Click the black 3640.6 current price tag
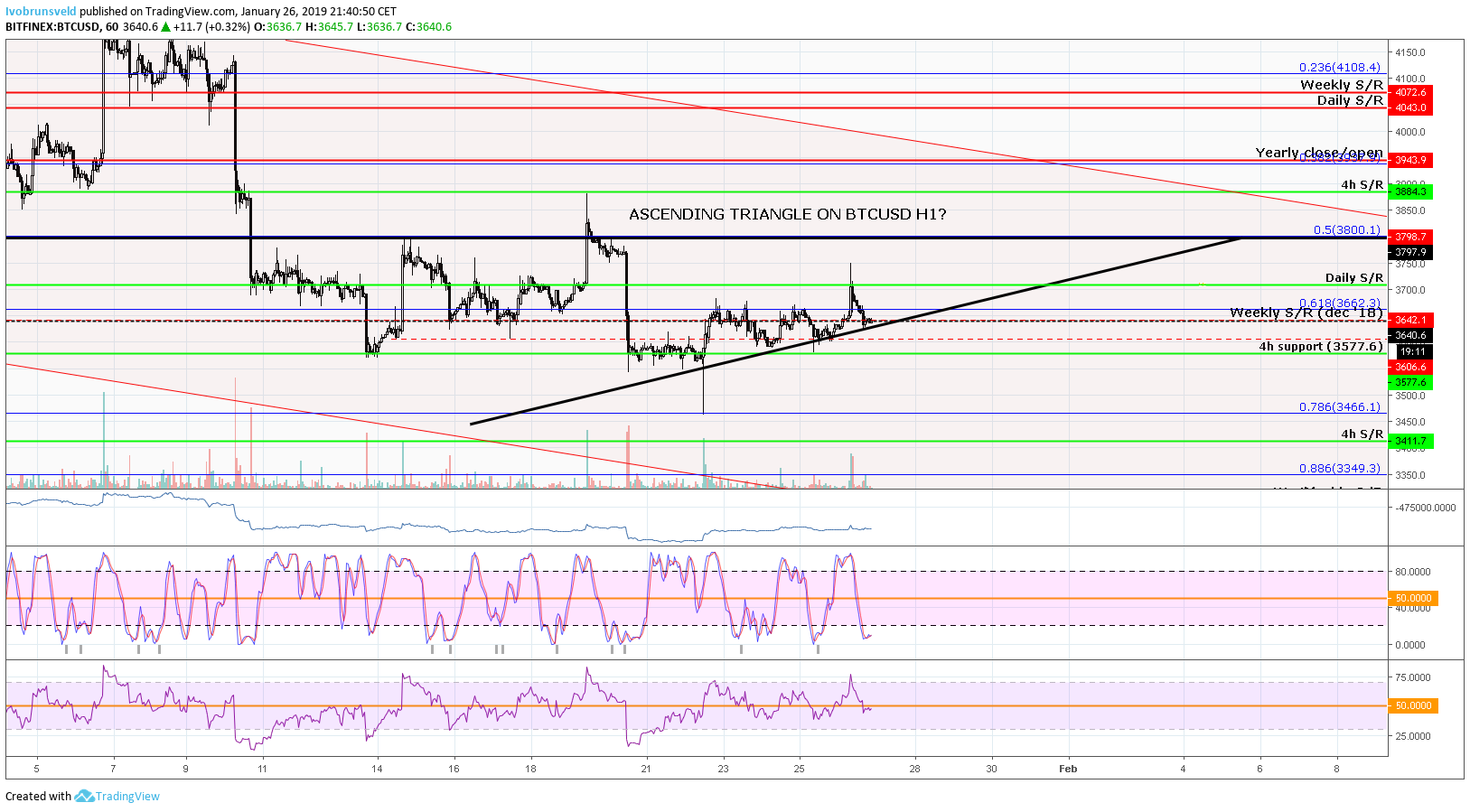 (x=1411, y=336)
